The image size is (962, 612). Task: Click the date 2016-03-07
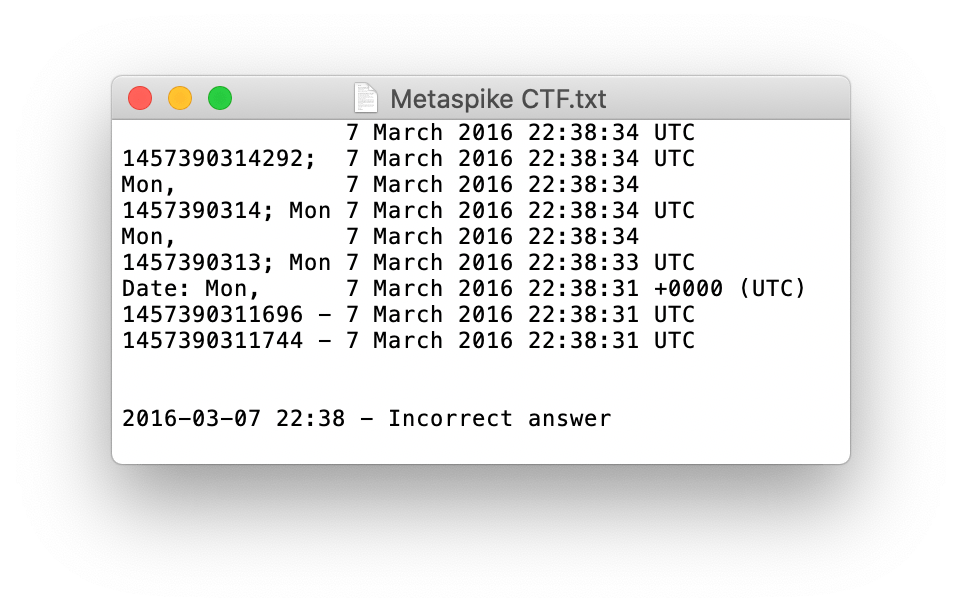click(x=192, y=419)
